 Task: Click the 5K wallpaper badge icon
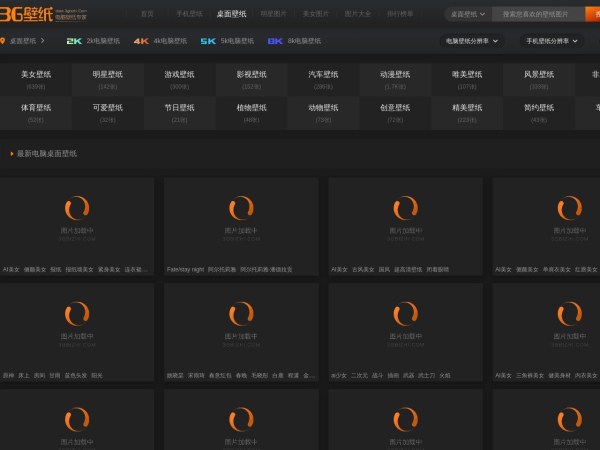click(x=208, y=41)
